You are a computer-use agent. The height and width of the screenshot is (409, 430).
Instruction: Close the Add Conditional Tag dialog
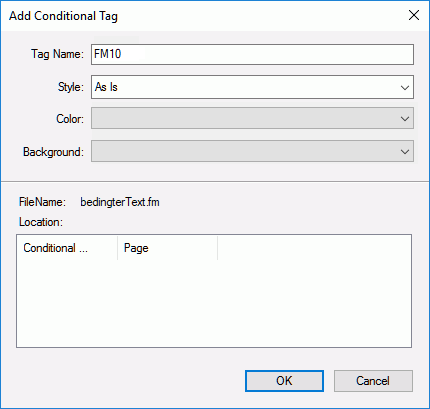(414, 15)
